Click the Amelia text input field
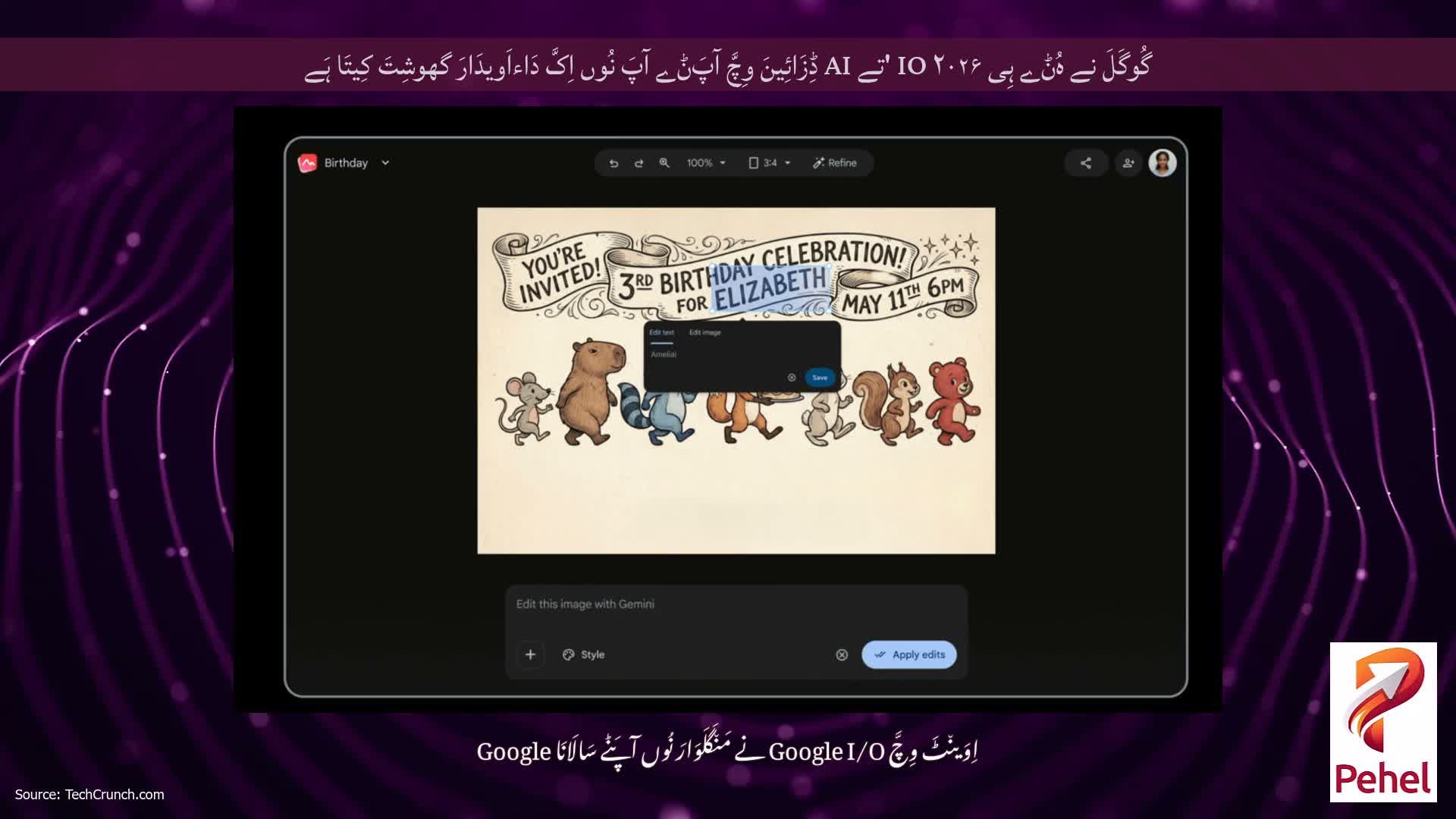Viewport: 1456px width, 819px height. coord(742,355)
